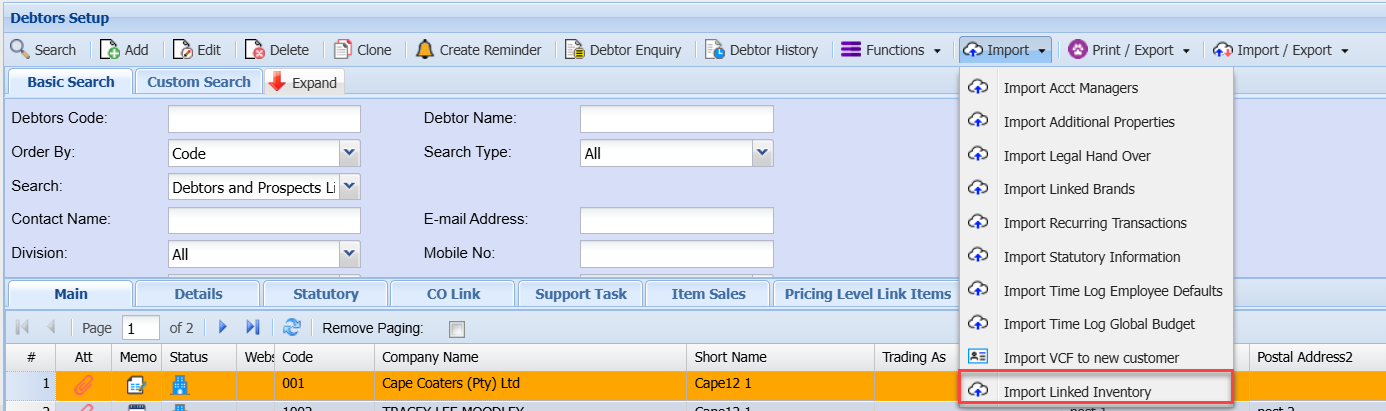1386x411 pixels.
Task: Switch to the Custom Search tab
Action: coord(199,82)
